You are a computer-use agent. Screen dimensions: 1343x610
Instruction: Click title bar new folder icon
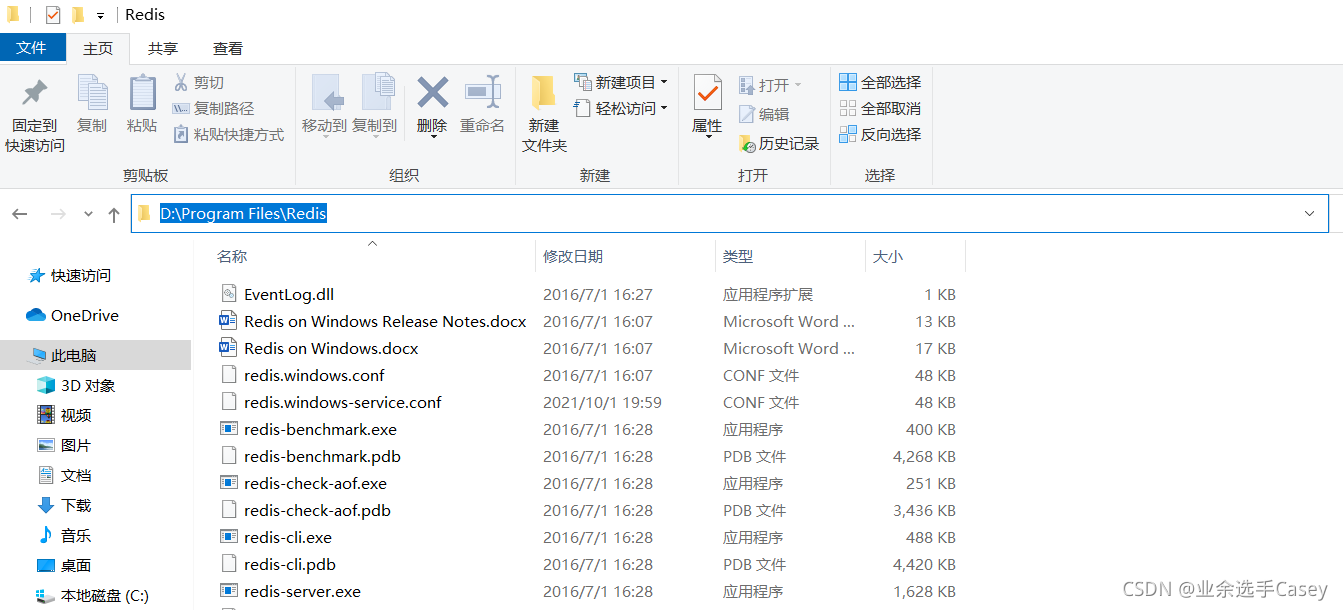click(77, 15)
